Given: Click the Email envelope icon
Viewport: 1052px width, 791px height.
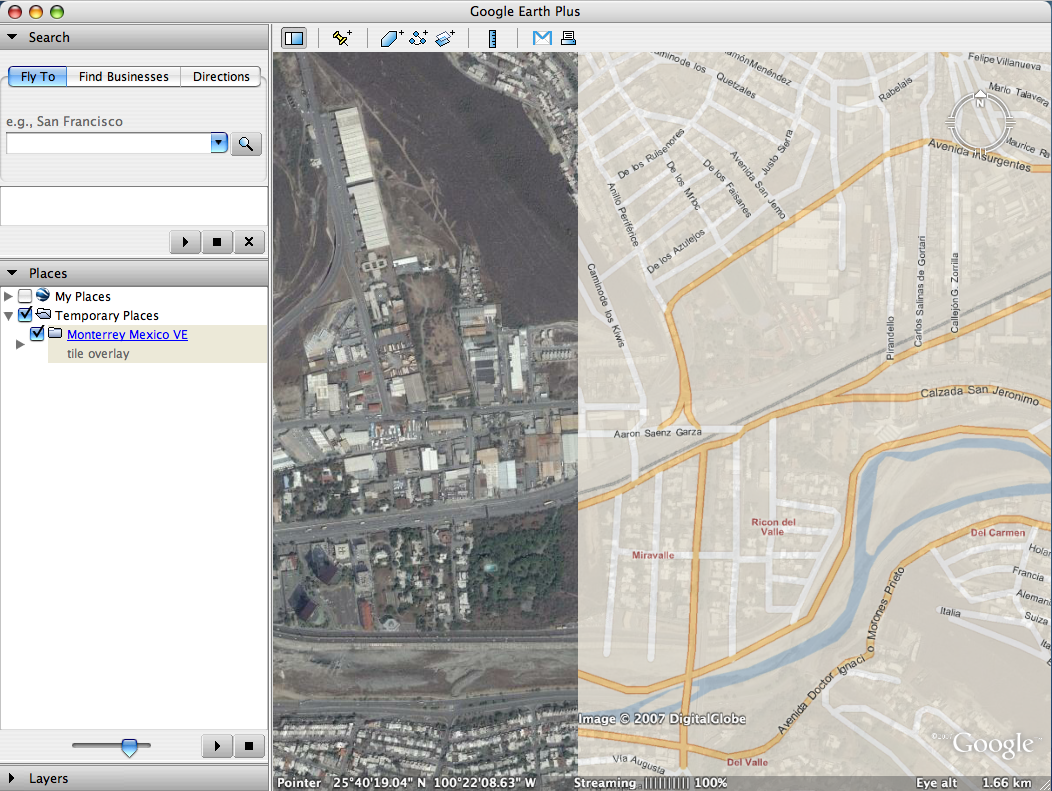Looking at the screenshot, I should [x=542, y=38].
